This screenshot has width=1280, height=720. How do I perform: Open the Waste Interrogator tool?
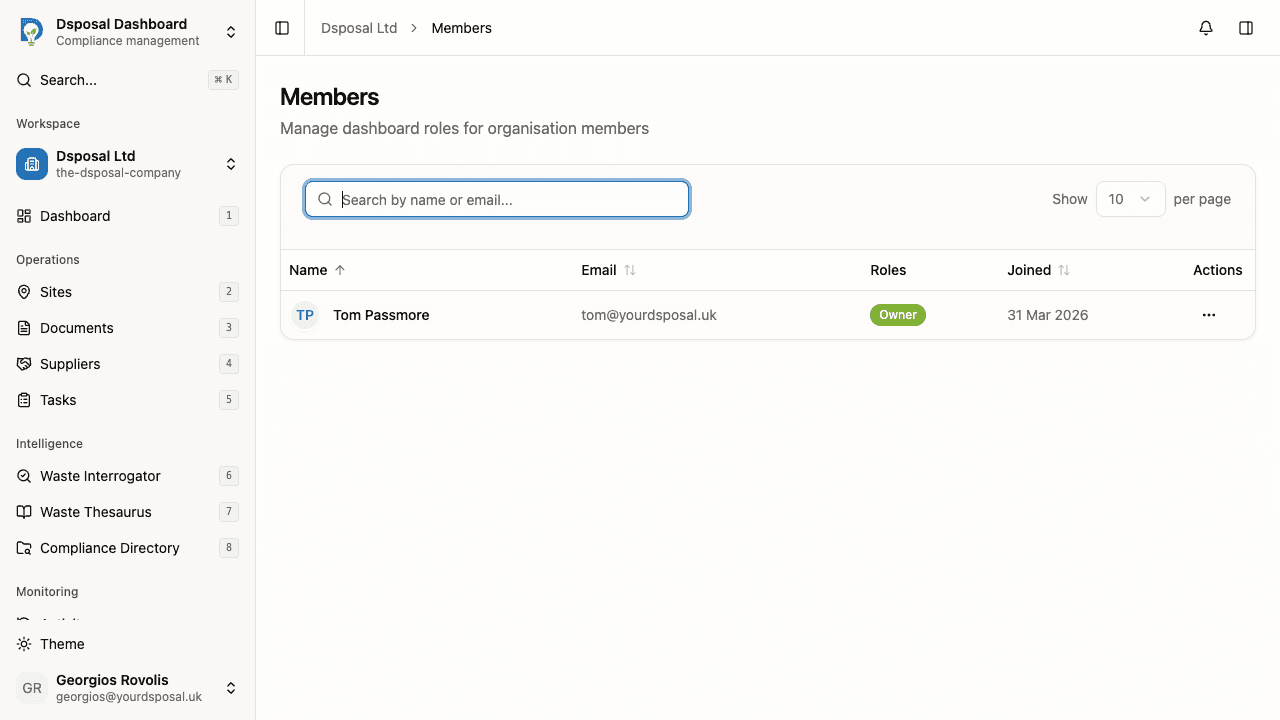100,476
